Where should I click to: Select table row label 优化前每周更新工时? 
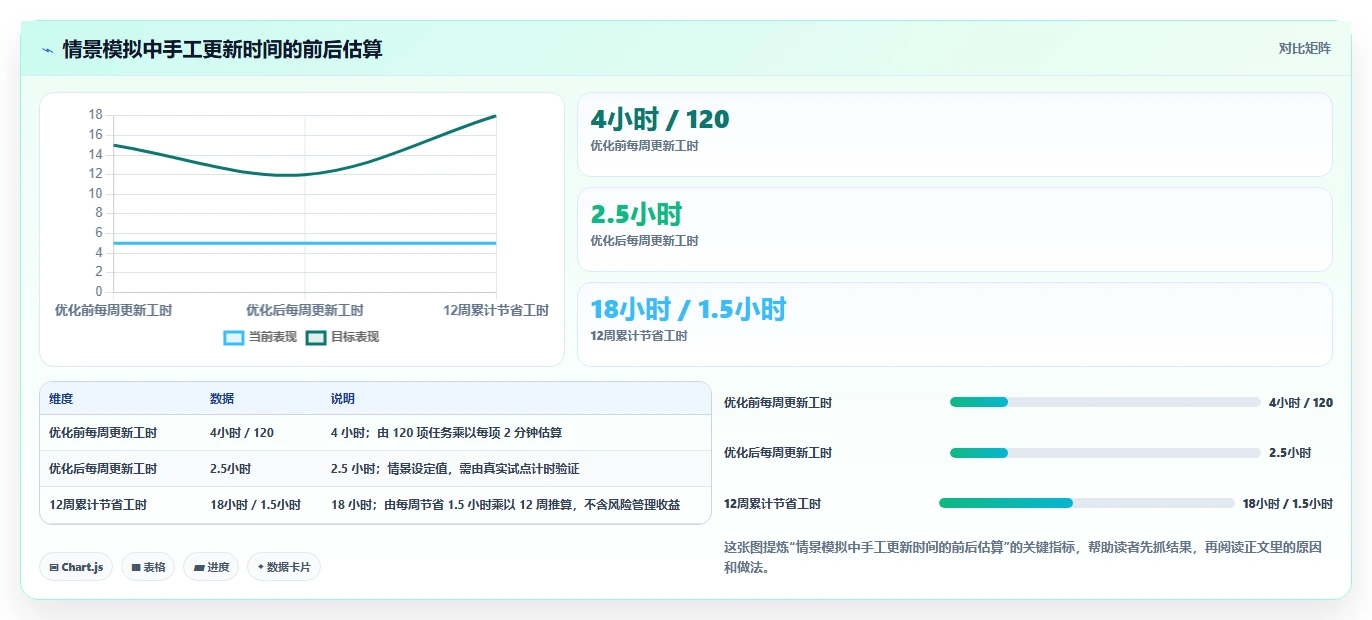click(x=103, y=433)
